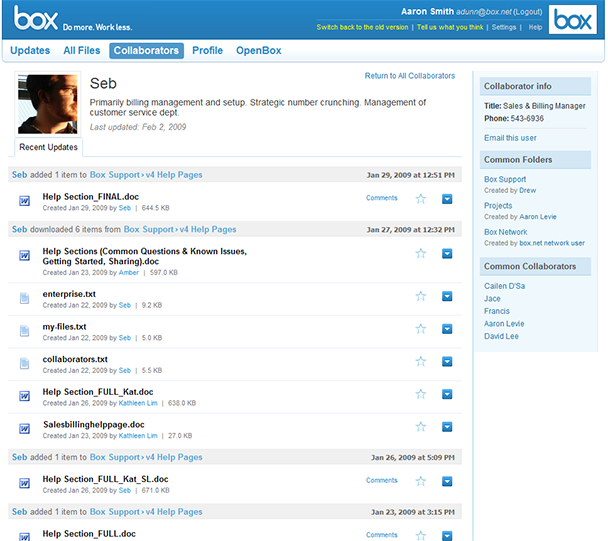Open collaborator David Lee
Image resolution: width=608 pixels, height=541 pixels.
(501, 336)
